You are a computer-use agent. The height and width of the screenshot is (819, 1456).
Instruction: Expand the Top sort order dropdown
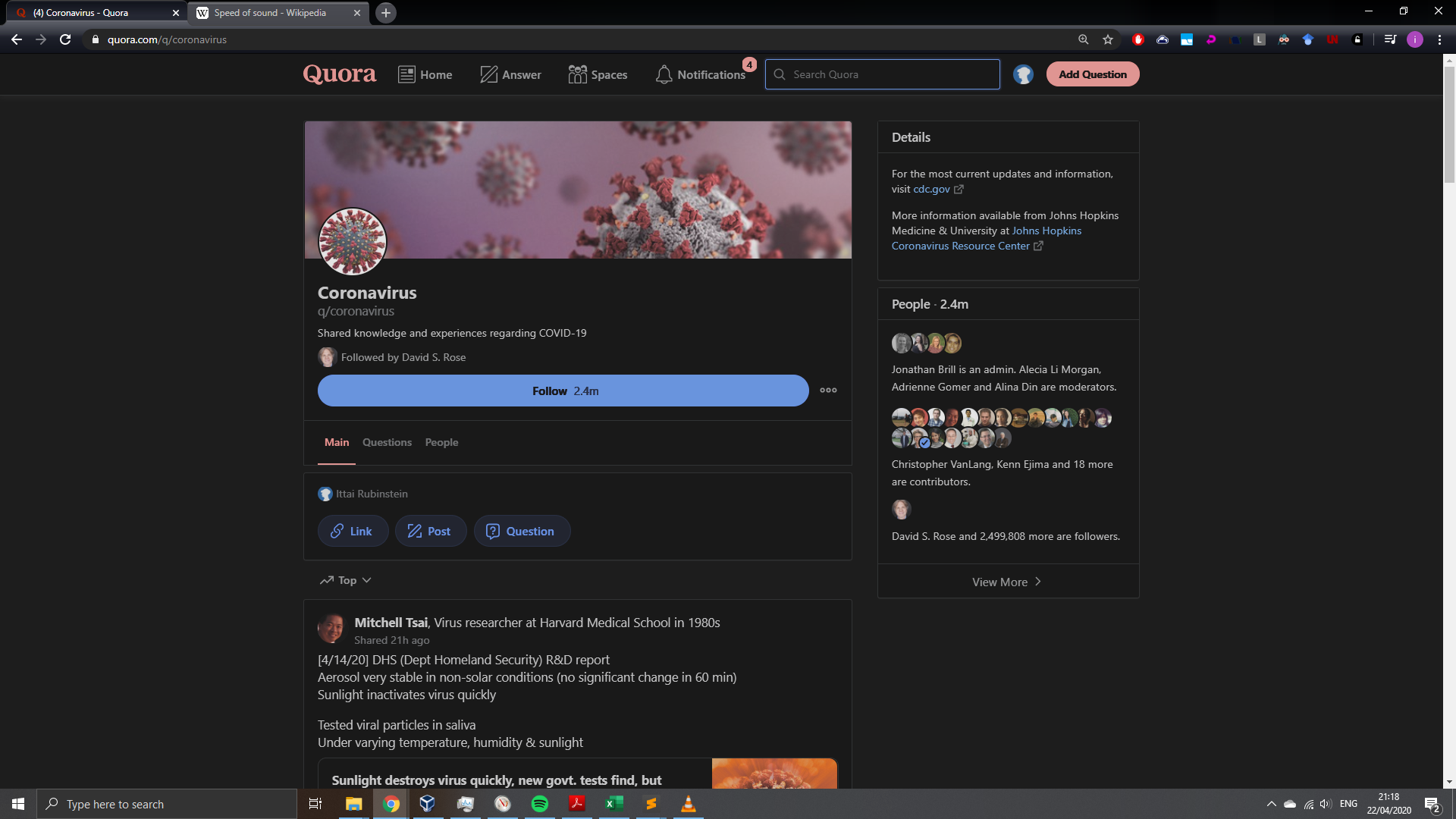pos(345,579)
